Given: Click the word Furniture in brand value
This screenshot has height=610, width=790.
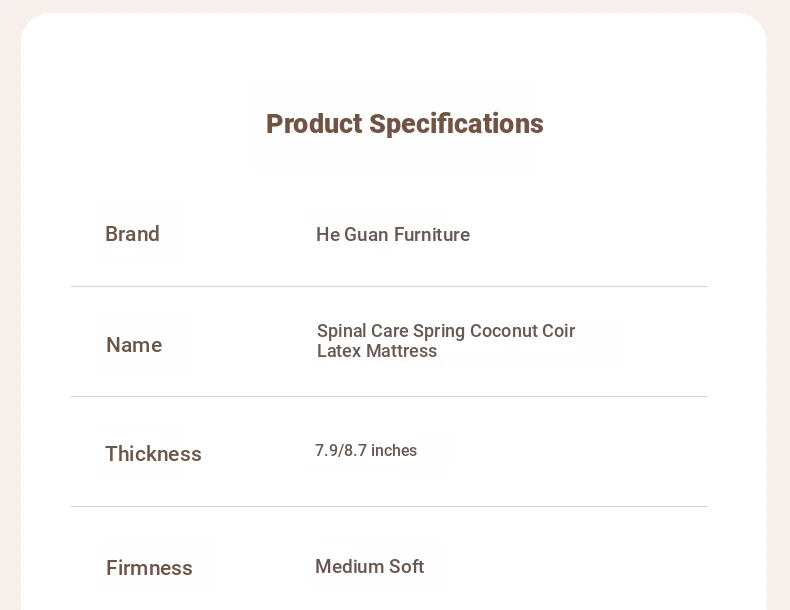Looking at the screenshot, I should (x=432, y=235).
